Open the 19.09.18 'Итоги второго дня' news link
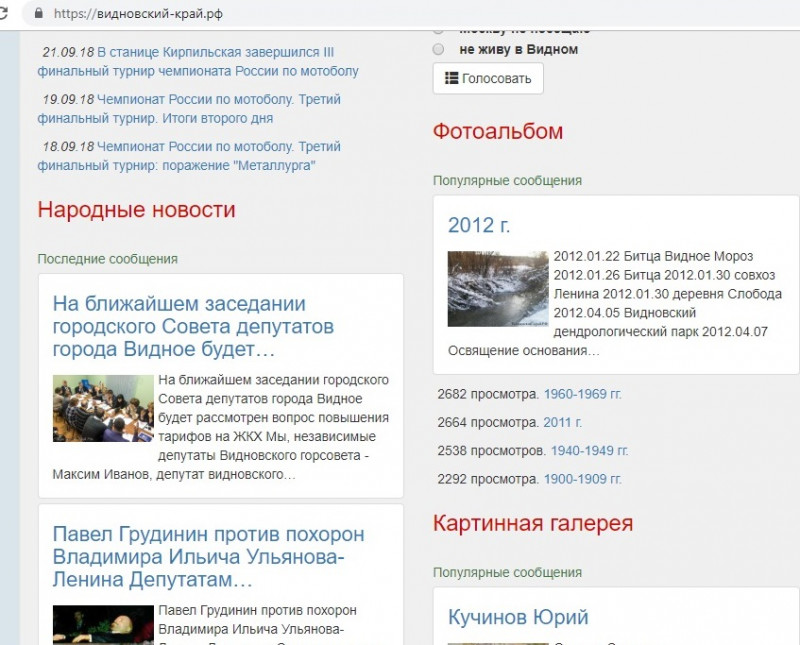 tap(189, 109)
